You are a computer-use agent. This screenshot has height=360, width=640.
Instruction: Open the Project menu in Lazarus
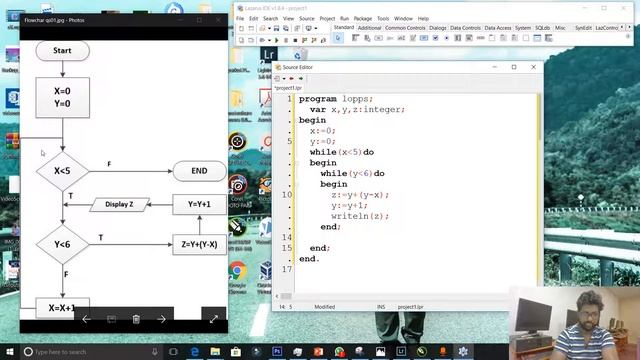click(x=327, y=19)
